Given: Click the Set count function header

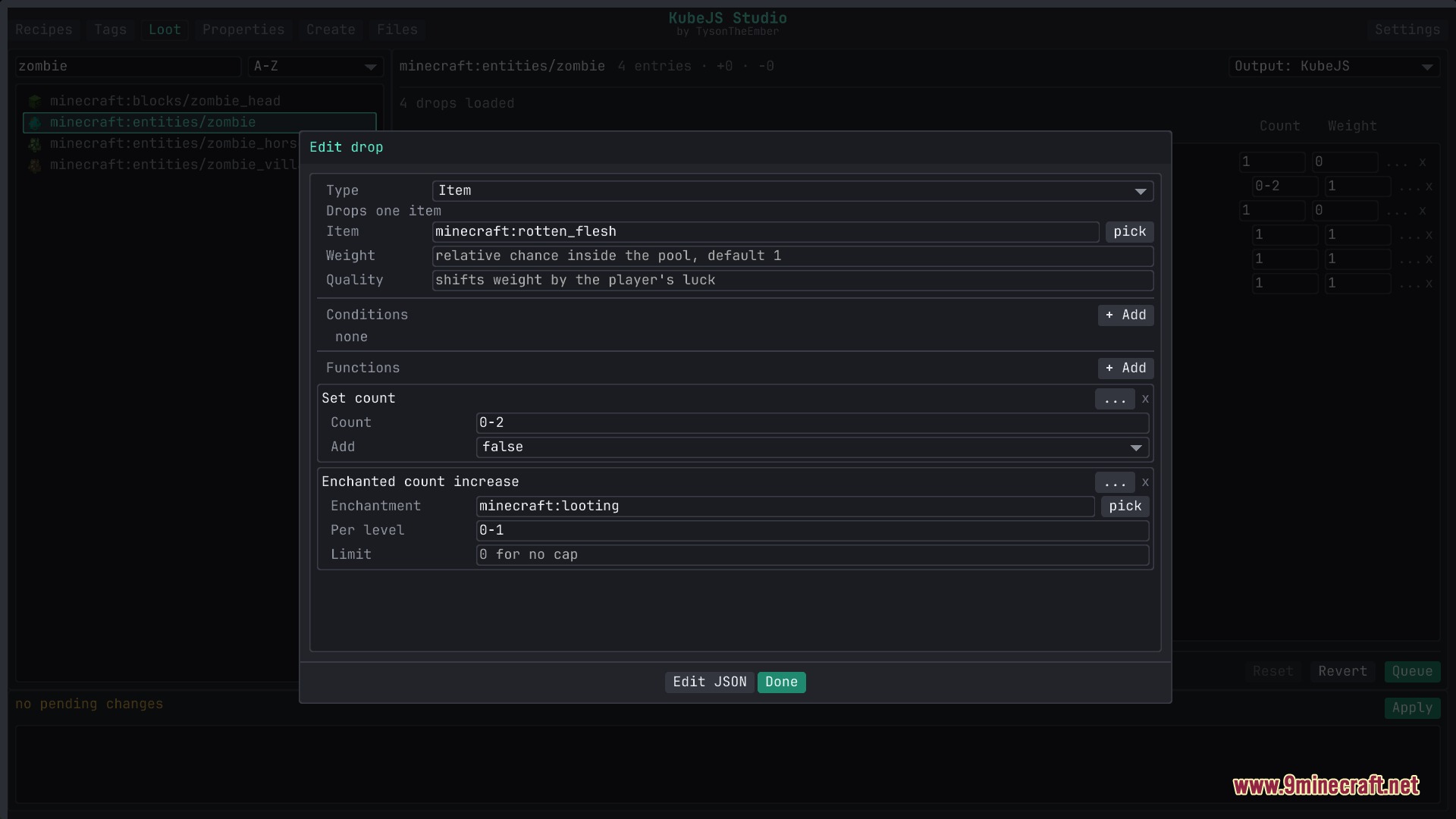Looking at the screenshot, I should click(358, 399).
